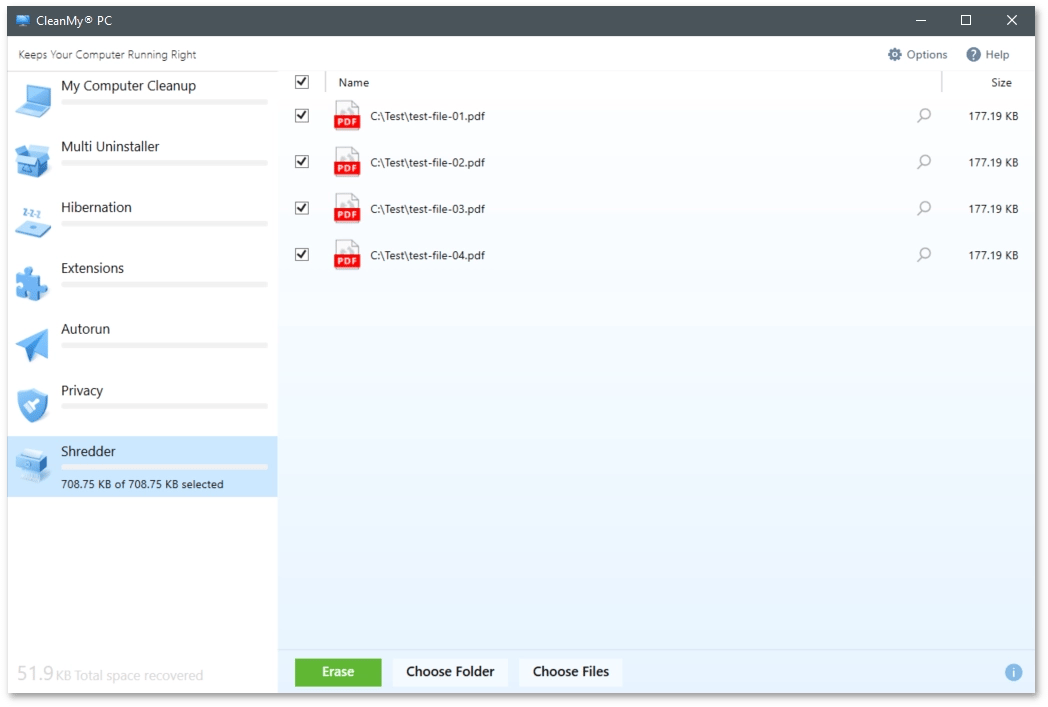This screenshot has height=707, width=1048.
Task: Select the Hibernation sleeping disk icon
Action: pos(32,223)
